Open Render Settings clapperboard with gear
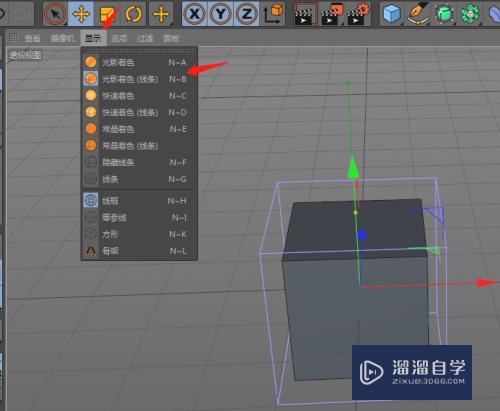Viewport: 500px width, 411px height. (x=358, y=14)
